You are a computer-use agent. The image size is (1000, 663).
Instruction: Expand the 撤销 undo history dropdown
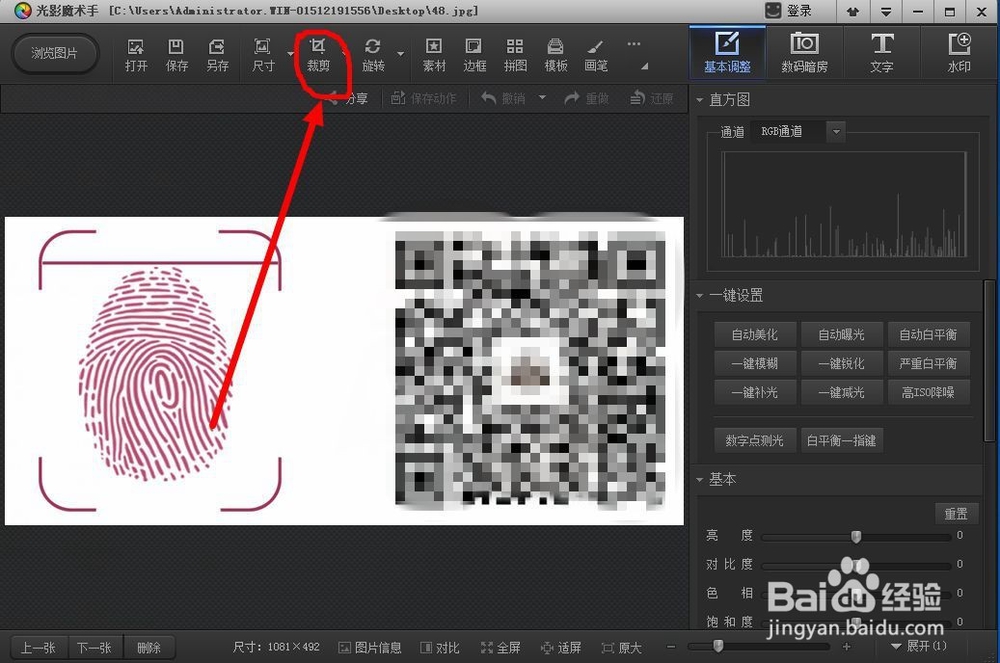coord(542,98)
